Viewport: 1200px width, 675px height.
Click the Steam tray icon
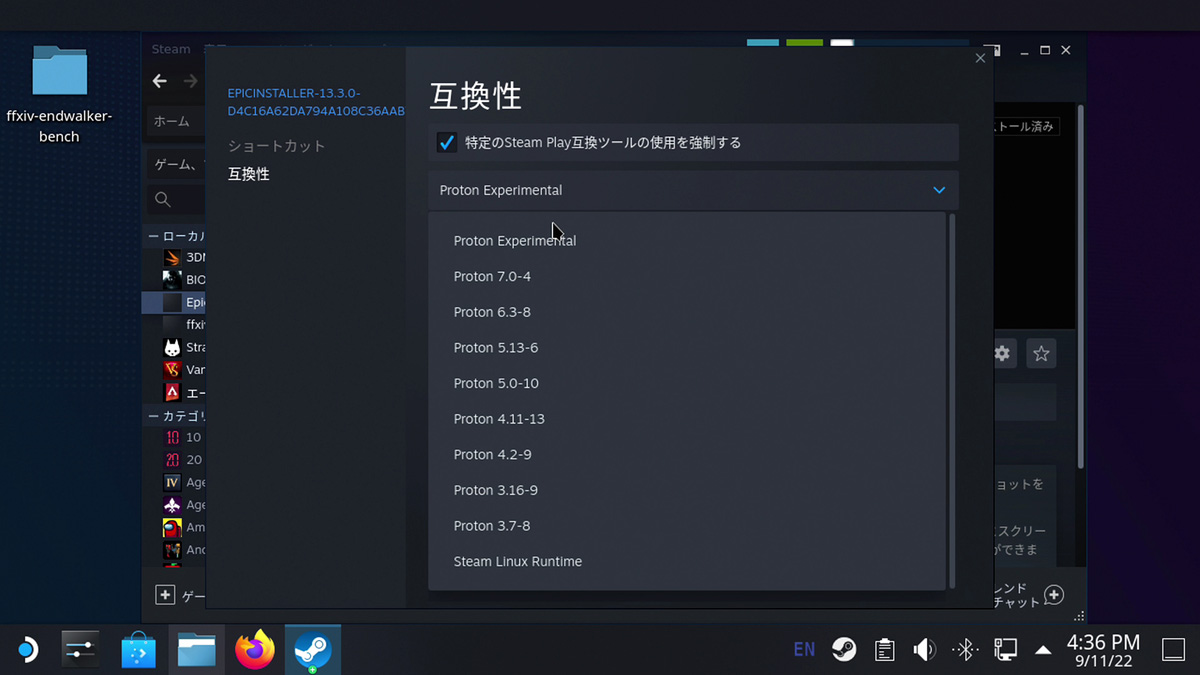point(844,650)
